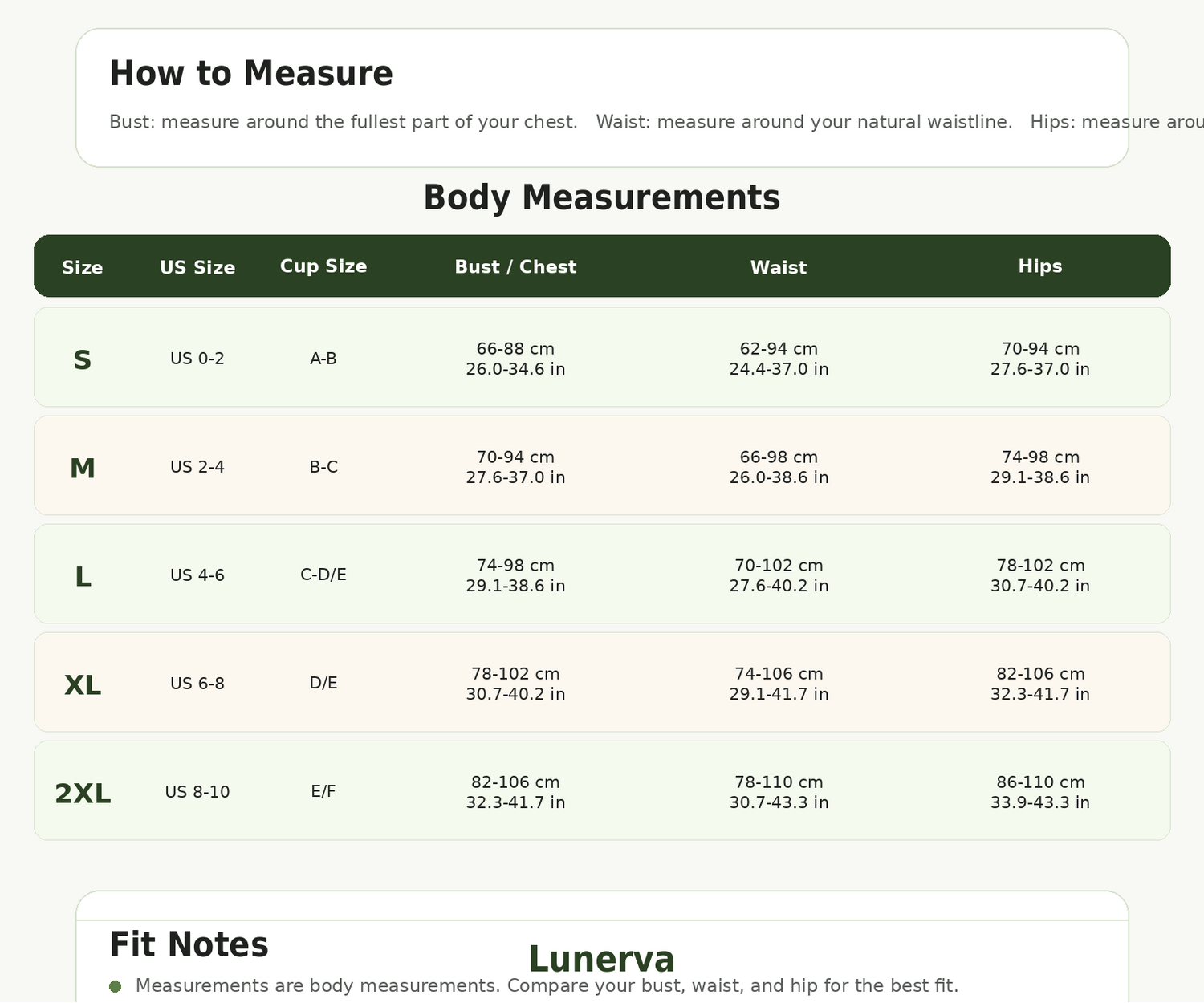The height and width of the screenshot is (1003, 1204).
Task: Click the M bust value 70-94 cm
Action: click(x=515, y=457)
